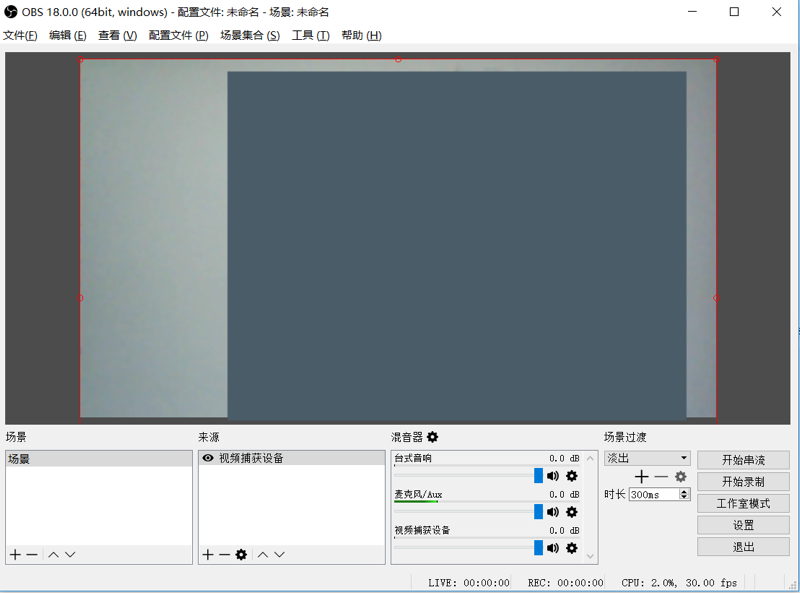800x593 pixels.
Task: Move scene up in 场景 list
Action: (x=54, y=555)
